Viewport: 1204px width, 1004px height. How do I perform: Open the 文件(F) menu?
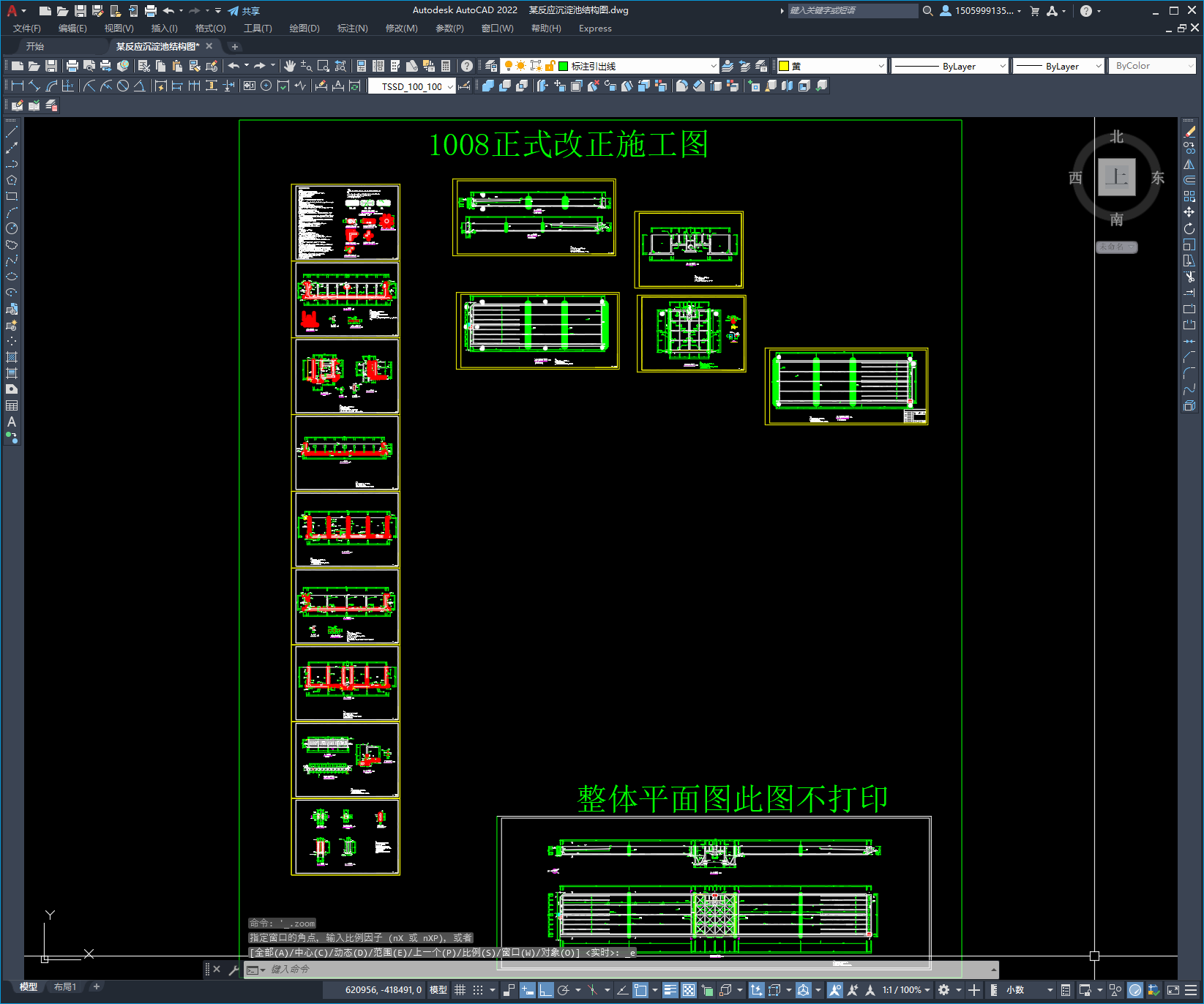click(x=27, y=29)
